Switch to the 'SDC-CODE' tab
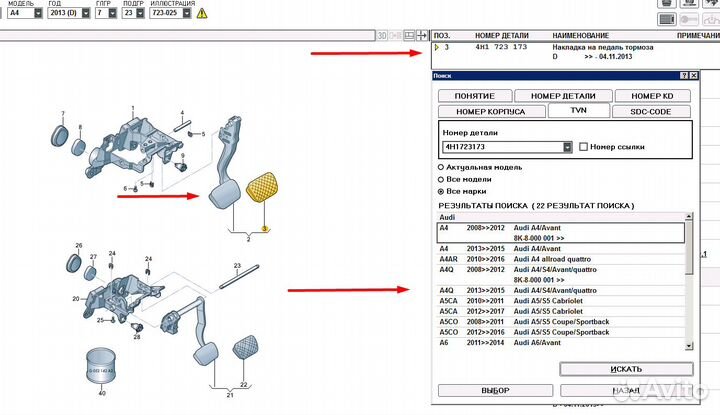The image size is (720, 415). (x=651, y=111)
